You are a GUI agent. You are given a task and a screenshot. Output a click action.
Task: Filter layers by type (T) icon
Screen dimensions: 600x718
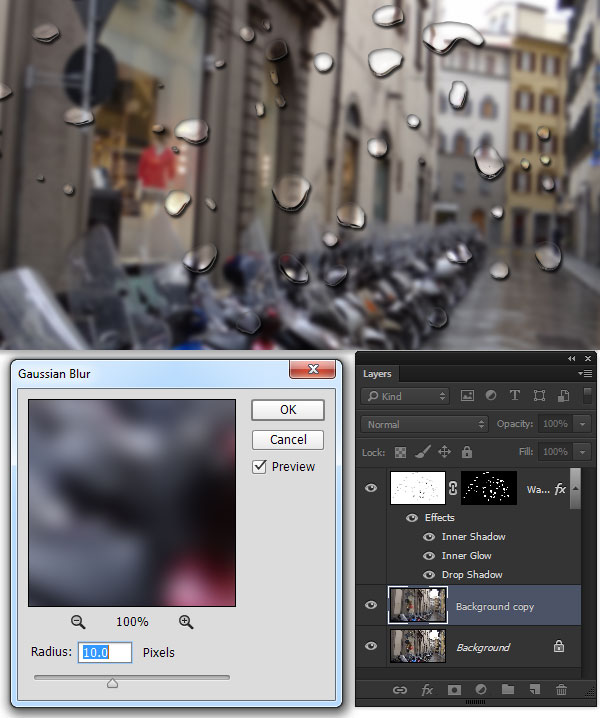[515, 397]
